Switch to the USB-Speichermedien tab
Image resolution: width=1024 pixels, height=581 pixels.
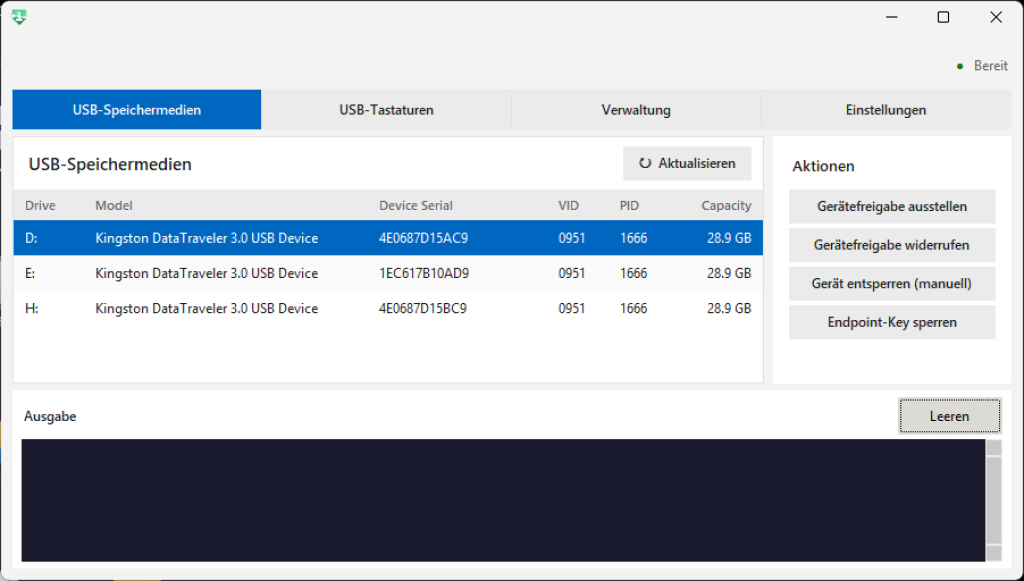tap(136, 110)
